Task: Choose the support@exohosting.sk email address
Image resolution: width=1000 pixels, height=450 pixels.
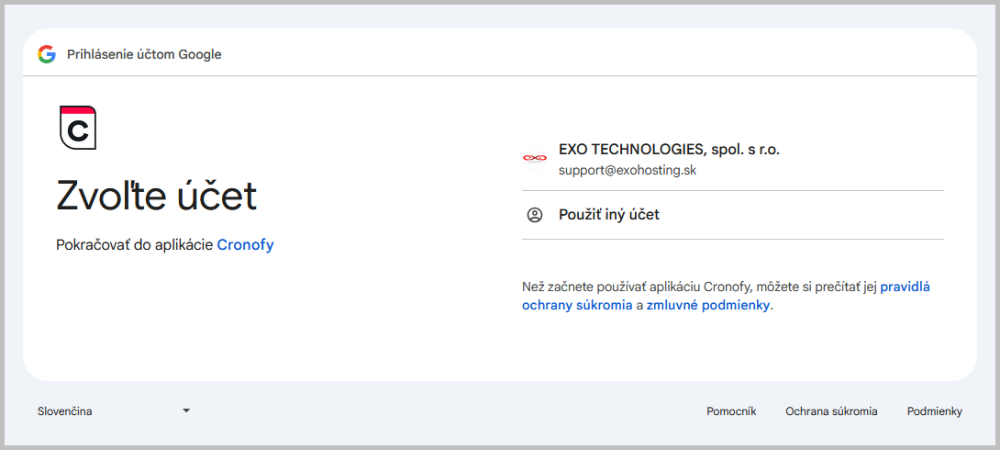Action: pyautogui.click(x=627, y=170)
